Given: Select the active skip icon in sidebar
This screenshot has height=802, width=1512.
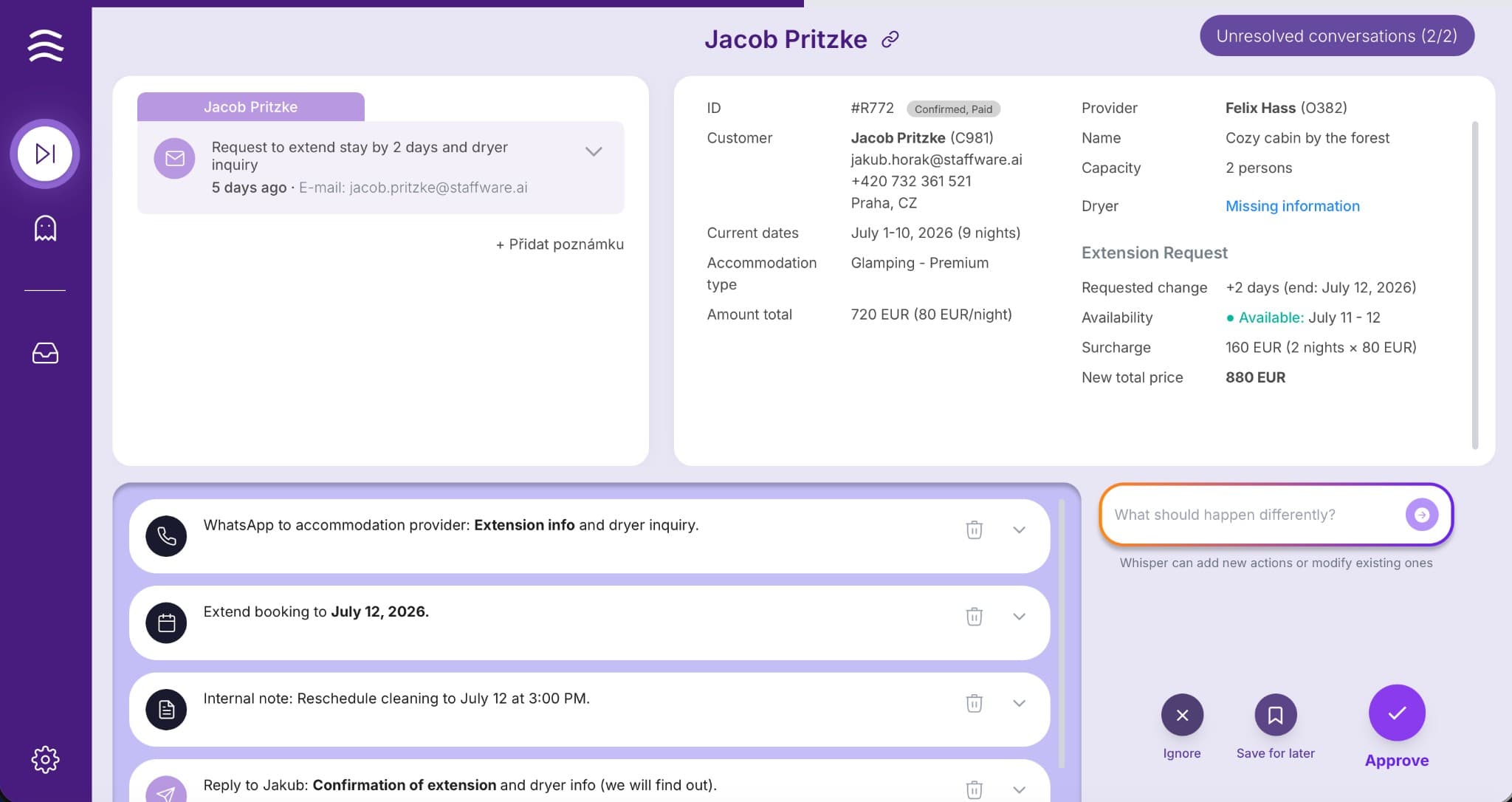Looking at the screenshot, I should point(45,154).
